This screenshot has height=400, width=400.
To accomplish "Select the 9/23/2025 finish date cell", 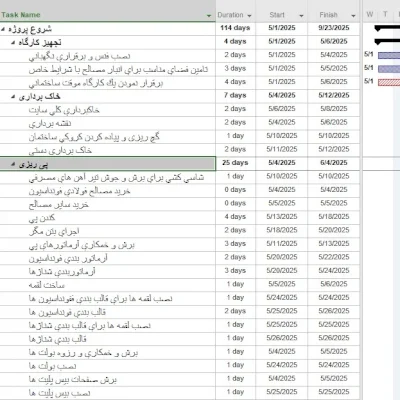I will tap(334, 28).
